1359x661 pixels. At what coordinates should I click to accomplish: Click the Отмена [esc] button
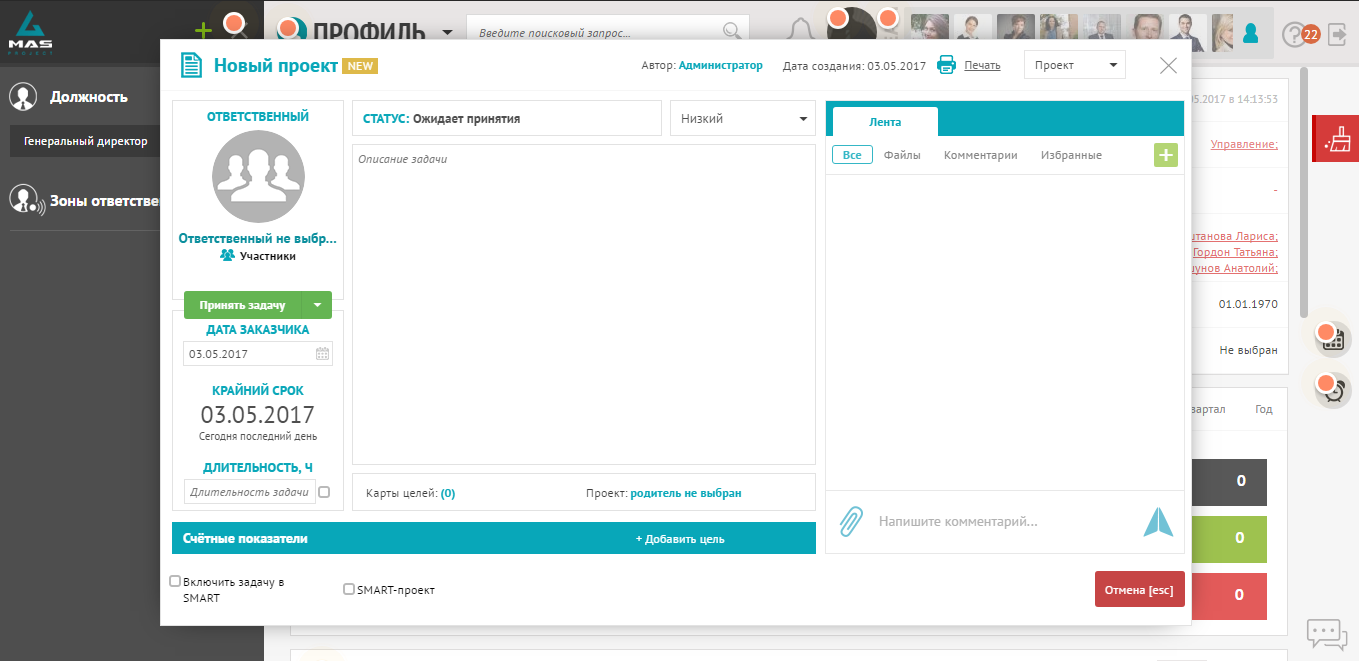[x=1139, y=590]
